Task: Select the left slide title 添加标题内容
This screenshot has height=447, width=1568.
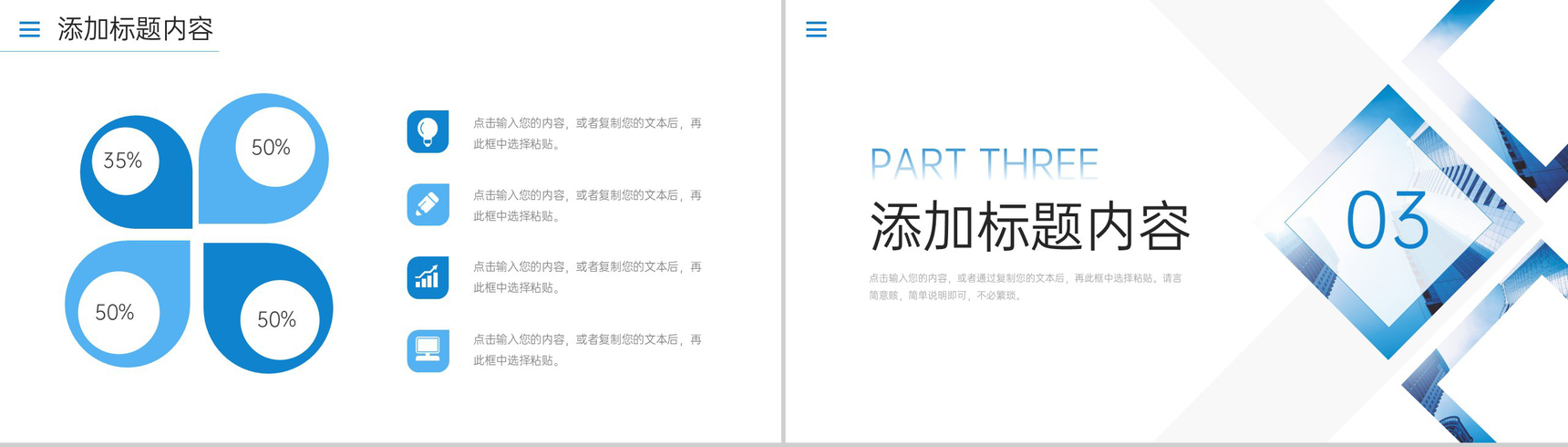Action: click(135, 29)
